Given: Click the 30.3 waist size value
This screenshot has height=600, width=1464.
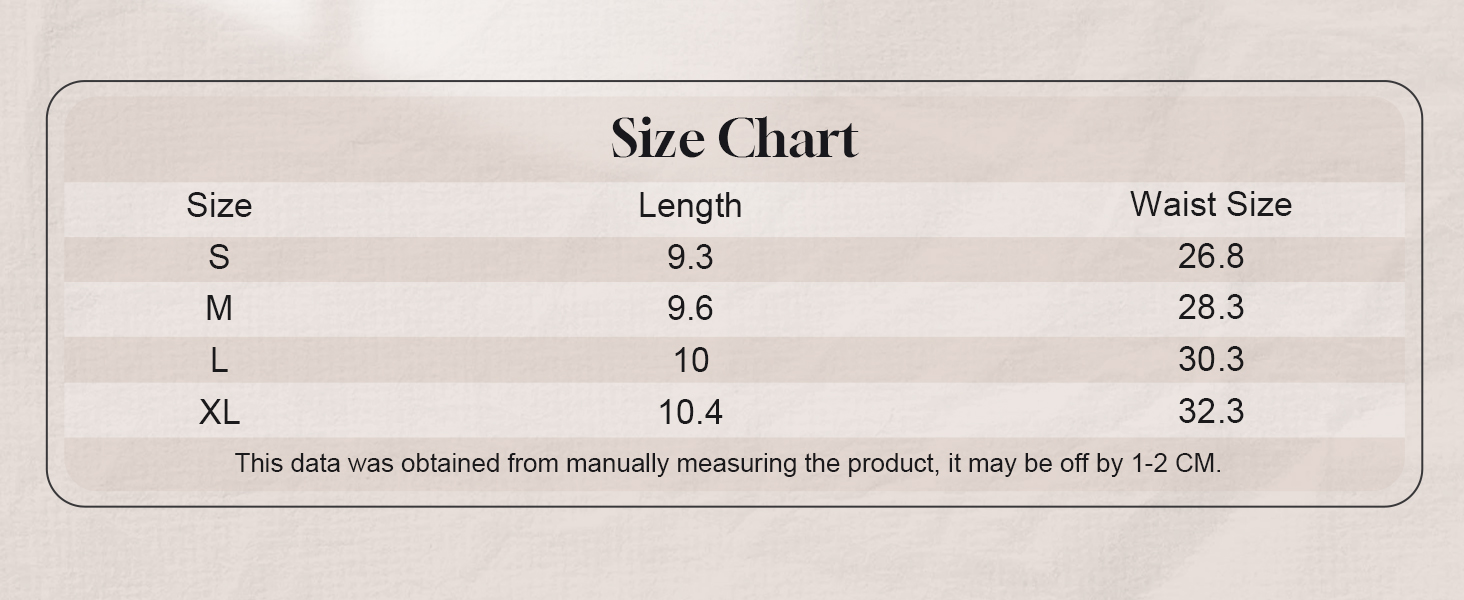Looking at the screenshot, I should (x=1211, y=360).
